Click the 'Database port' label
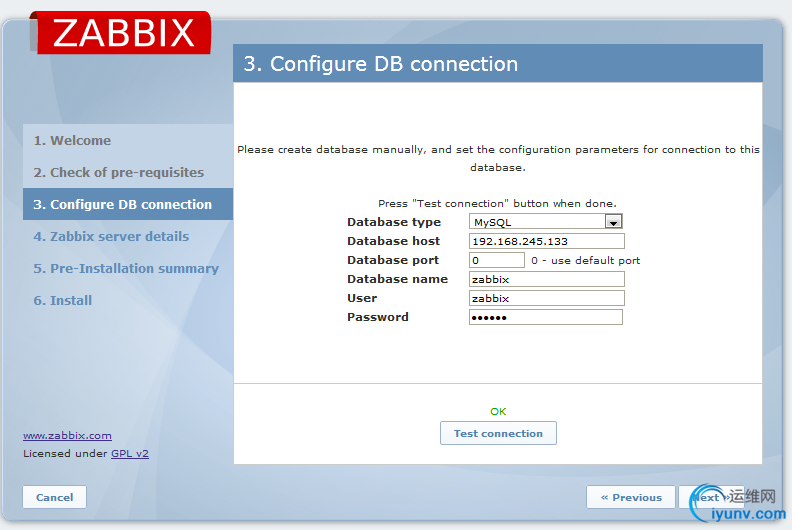 point(393,260)
